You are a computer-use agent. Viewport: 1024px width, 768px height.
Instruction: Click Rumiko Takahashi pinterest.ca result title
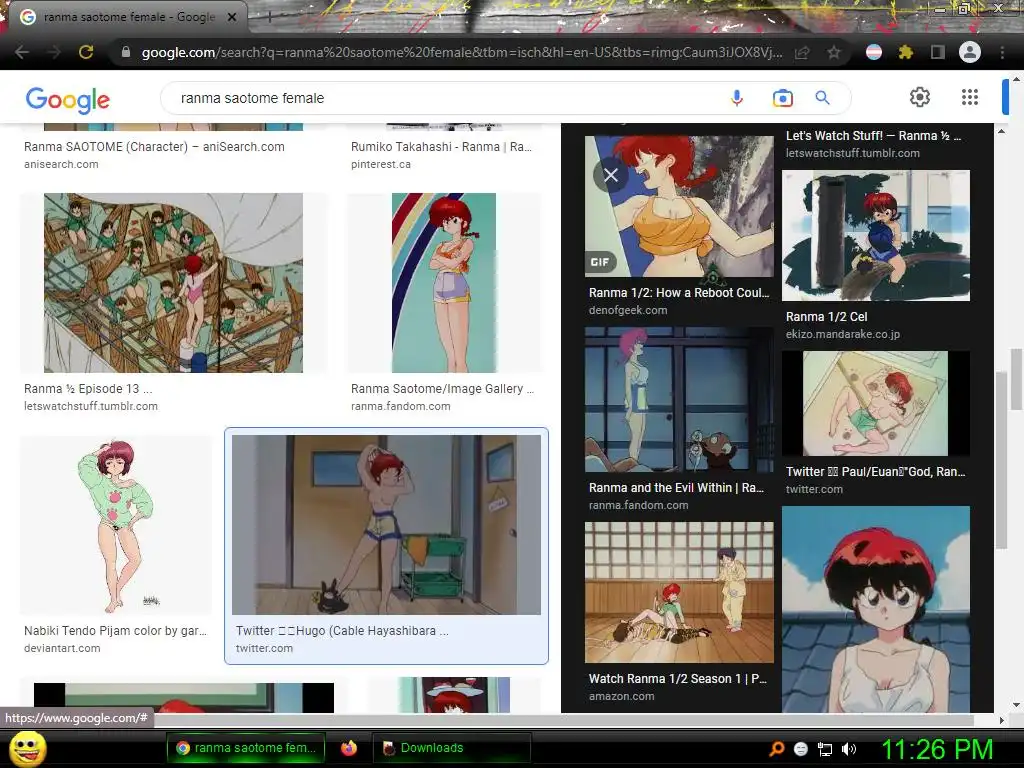[441, 147]
